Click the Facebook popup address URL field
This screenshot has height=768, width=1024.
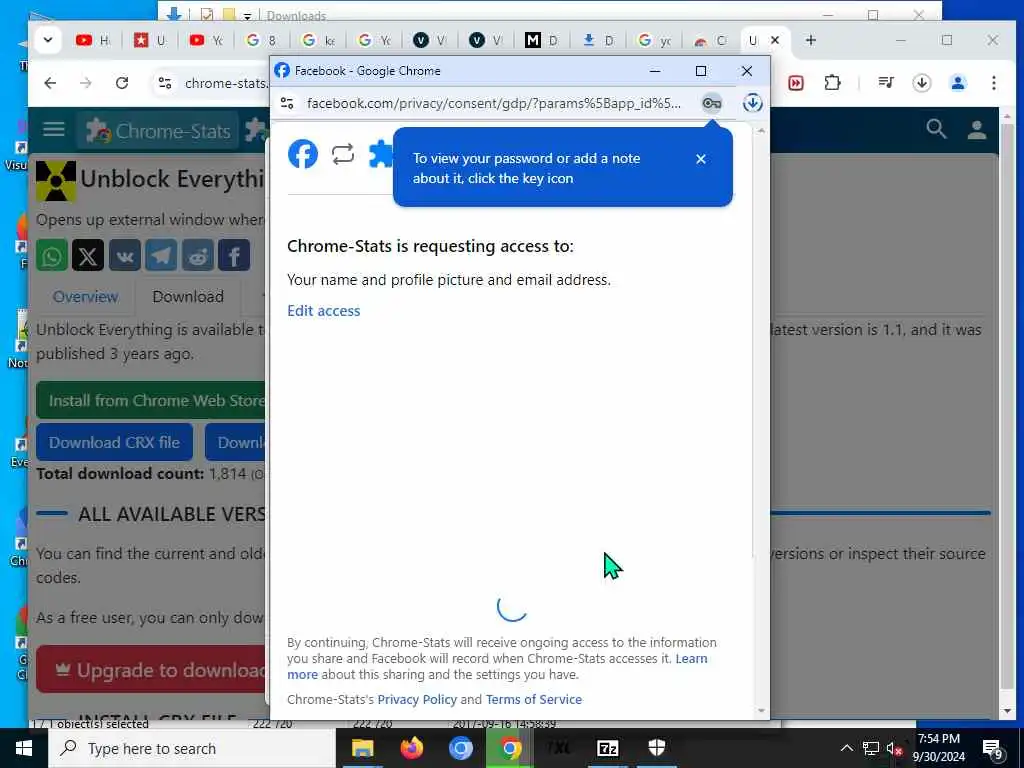[494, 103]
